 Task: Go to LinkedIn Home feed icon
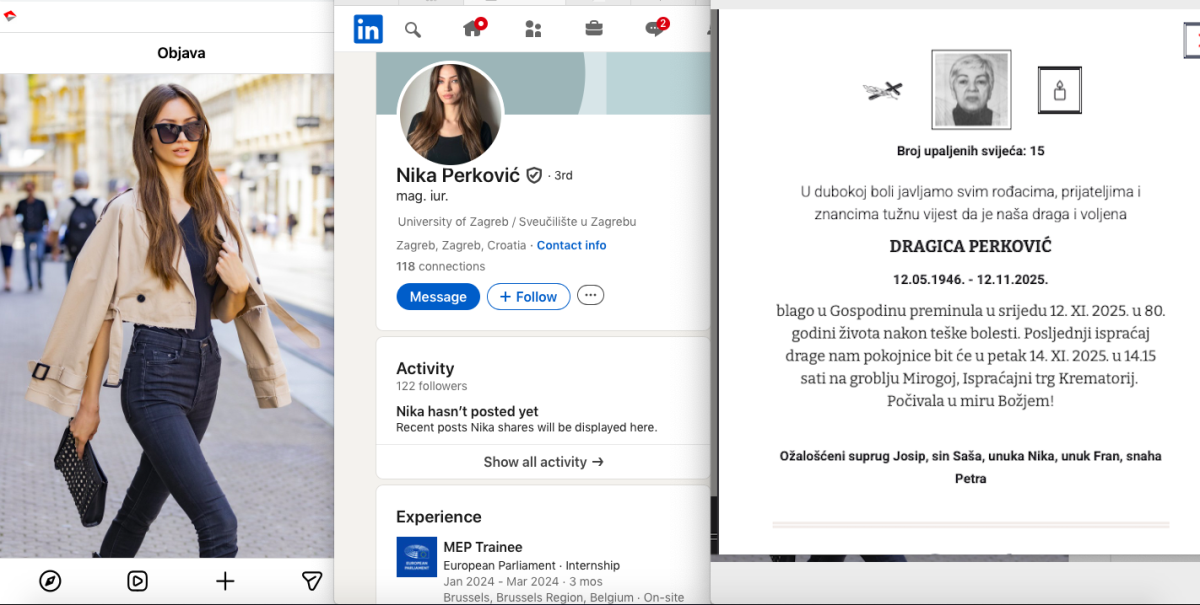tap(473, 29)
